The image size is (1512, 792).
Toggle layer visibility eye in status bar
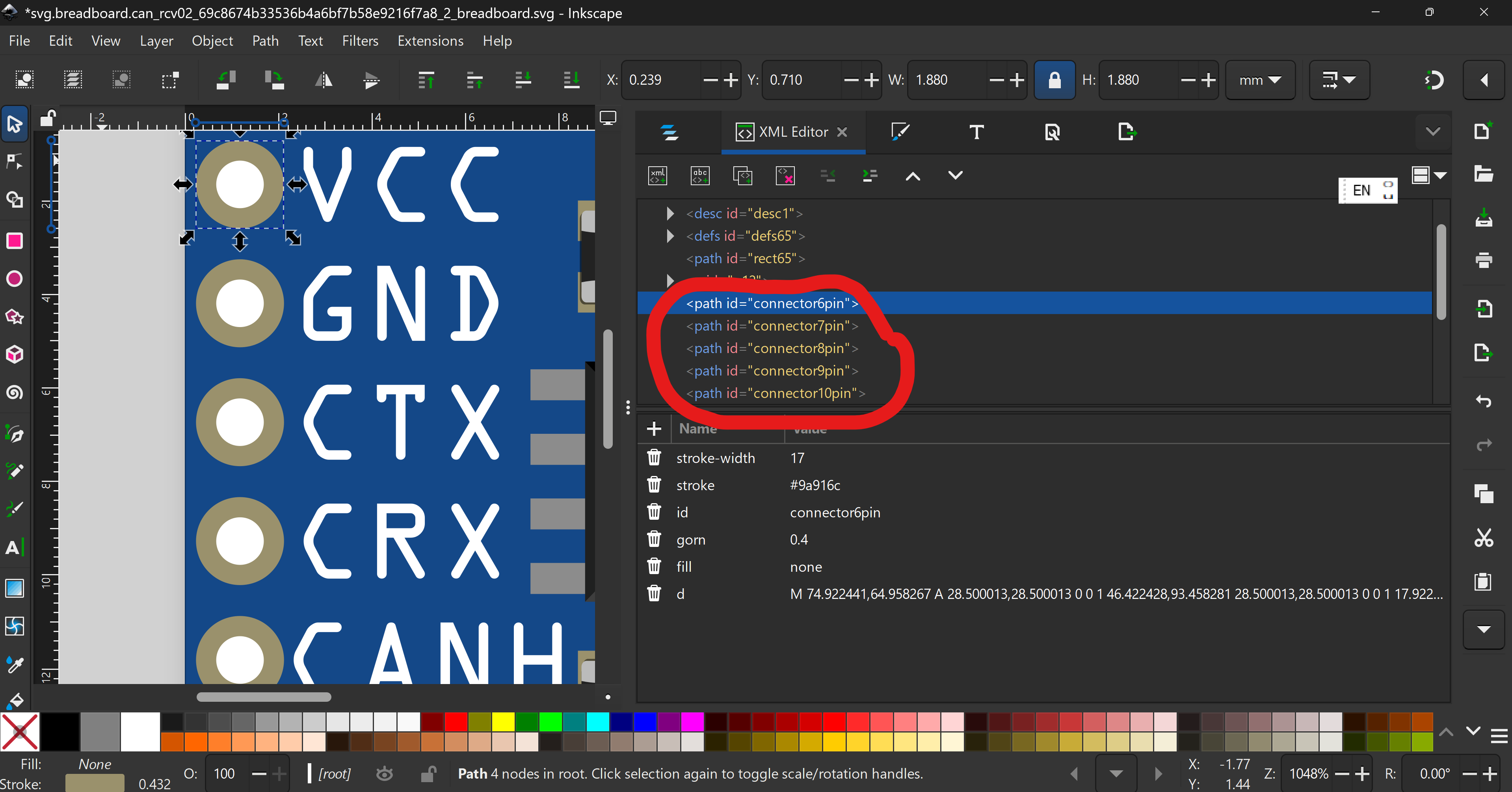click(385, 774)
